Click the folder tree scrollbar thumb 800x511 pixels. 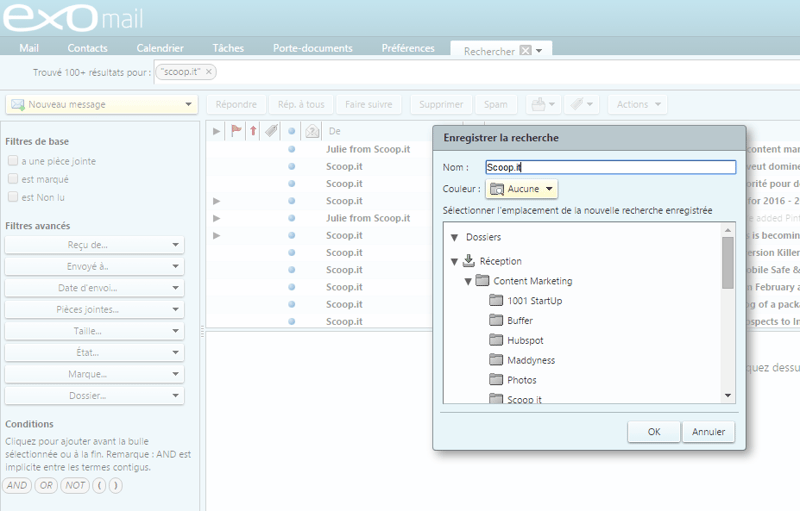(x=728, y=263)
